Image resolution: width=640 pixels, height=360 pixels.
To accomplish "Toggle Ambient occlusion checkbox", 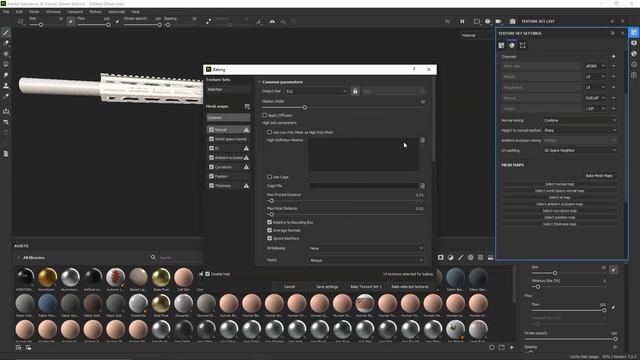I will pyautogui.click(x=211, y=158).
